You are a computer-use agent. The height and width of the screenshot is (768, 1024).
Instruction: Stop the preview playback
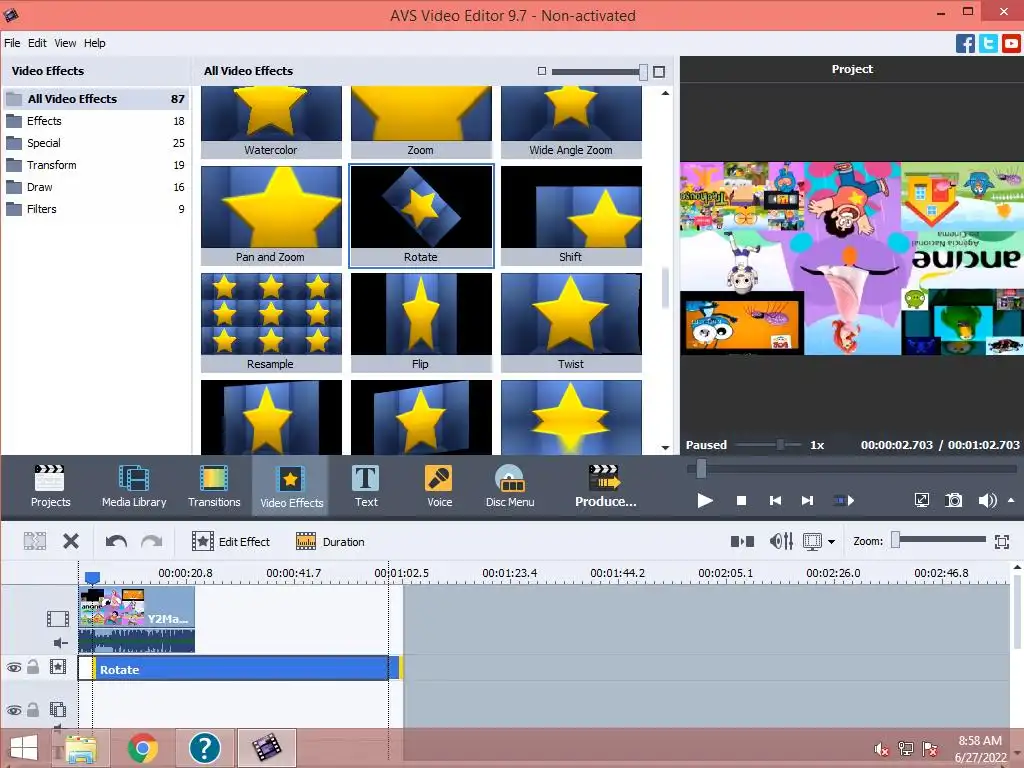[741, 500]
